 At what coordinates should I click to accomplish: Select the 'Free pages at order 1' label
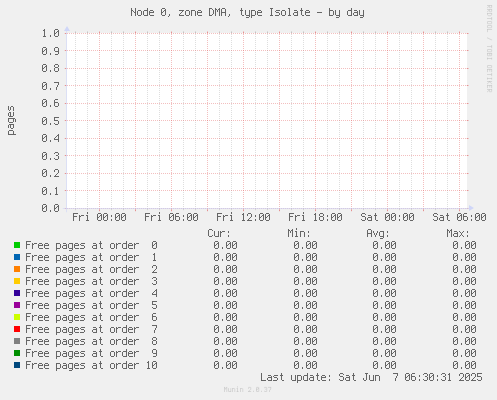(91, 258)
